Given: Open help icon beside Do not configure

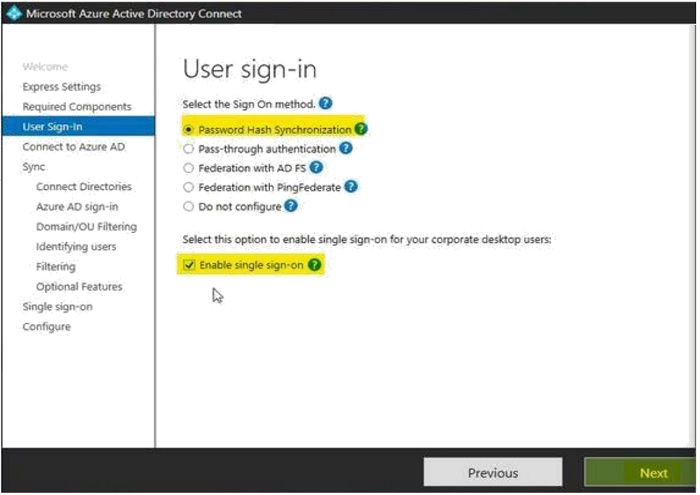Looking at the screenshot, I should click(291, 206).
